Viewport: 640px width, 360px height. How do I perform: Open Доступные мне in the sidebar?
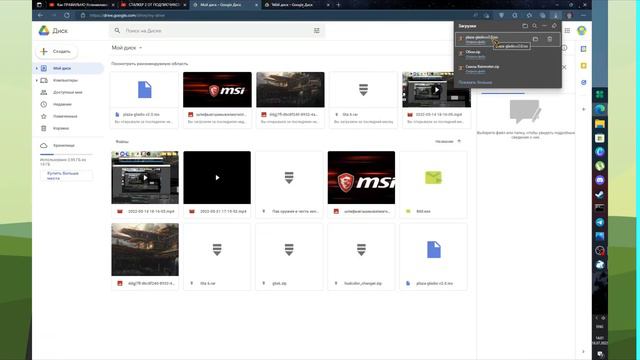[68, 92]
